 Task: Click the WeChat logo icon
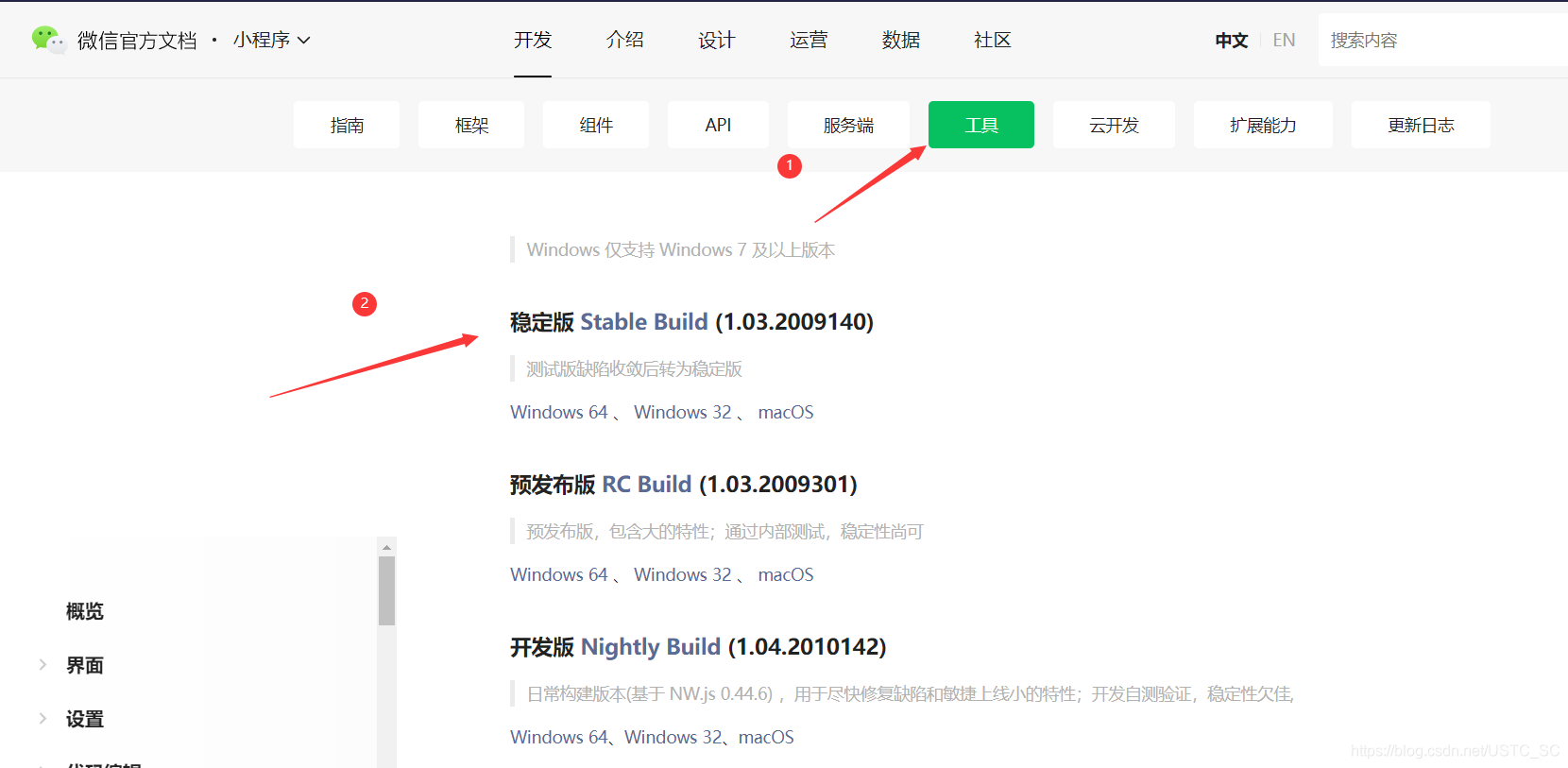(x=48, y=40)
